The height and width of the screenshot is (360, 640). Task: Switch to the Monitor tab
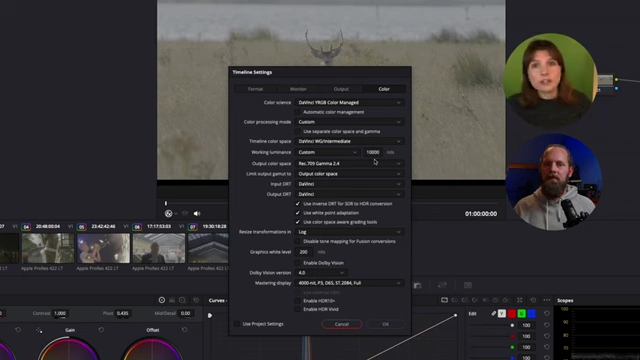(x=298, y=89)
